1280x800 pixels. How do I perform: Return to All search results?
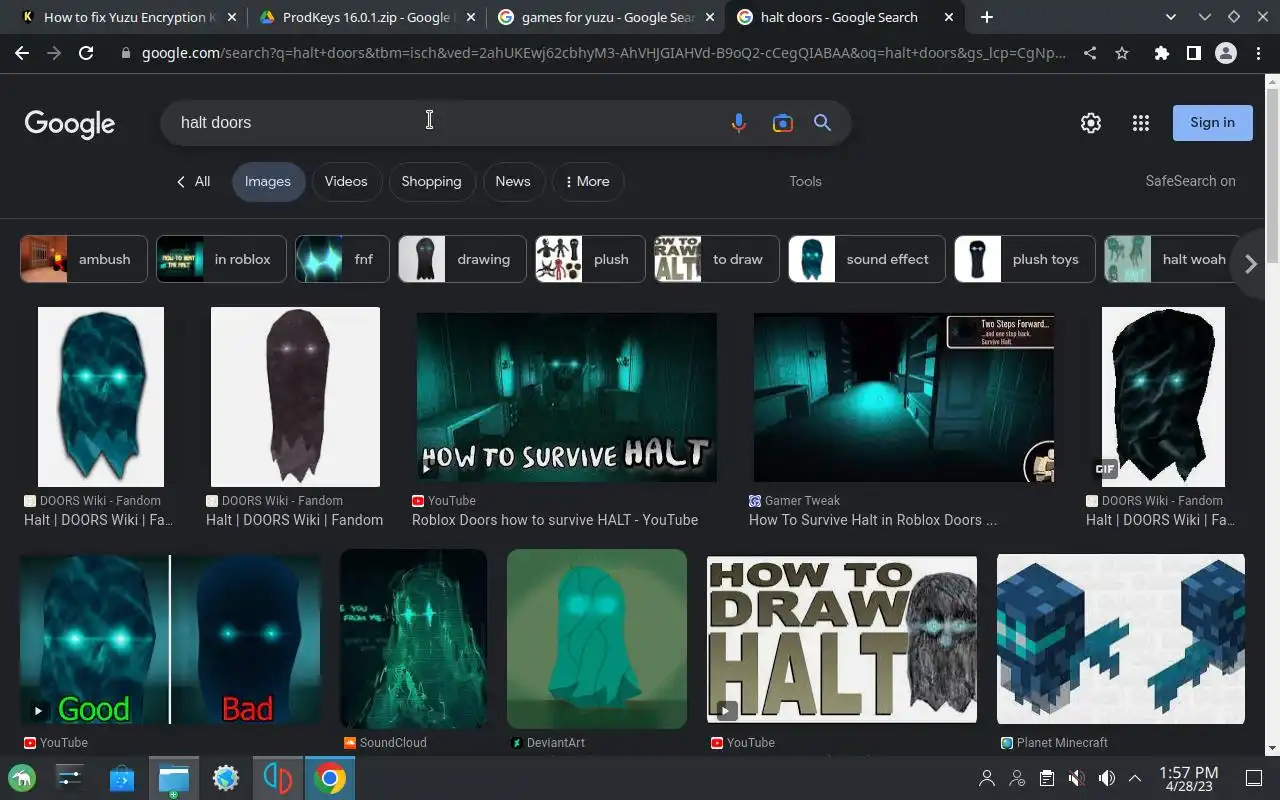click(193, 181)
